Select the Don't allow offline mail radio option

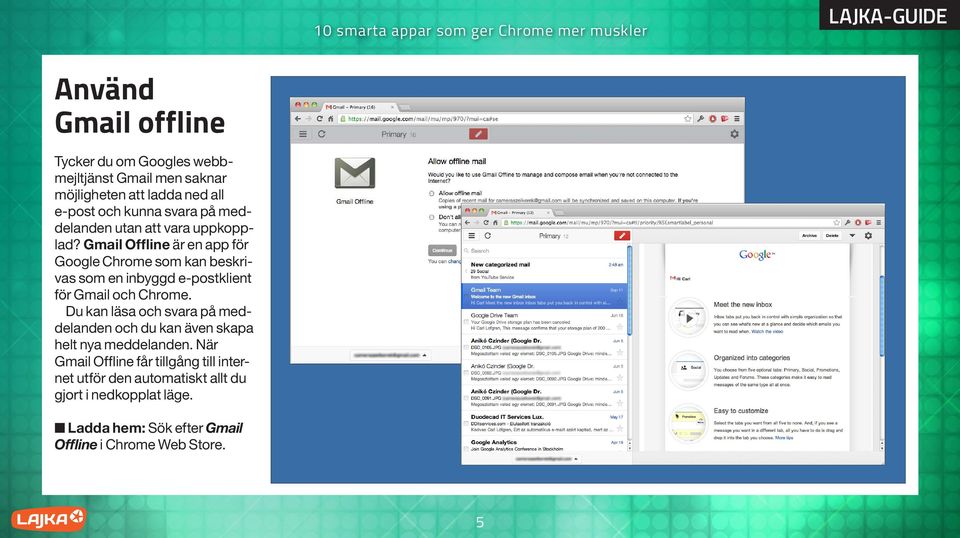[432, 217]
